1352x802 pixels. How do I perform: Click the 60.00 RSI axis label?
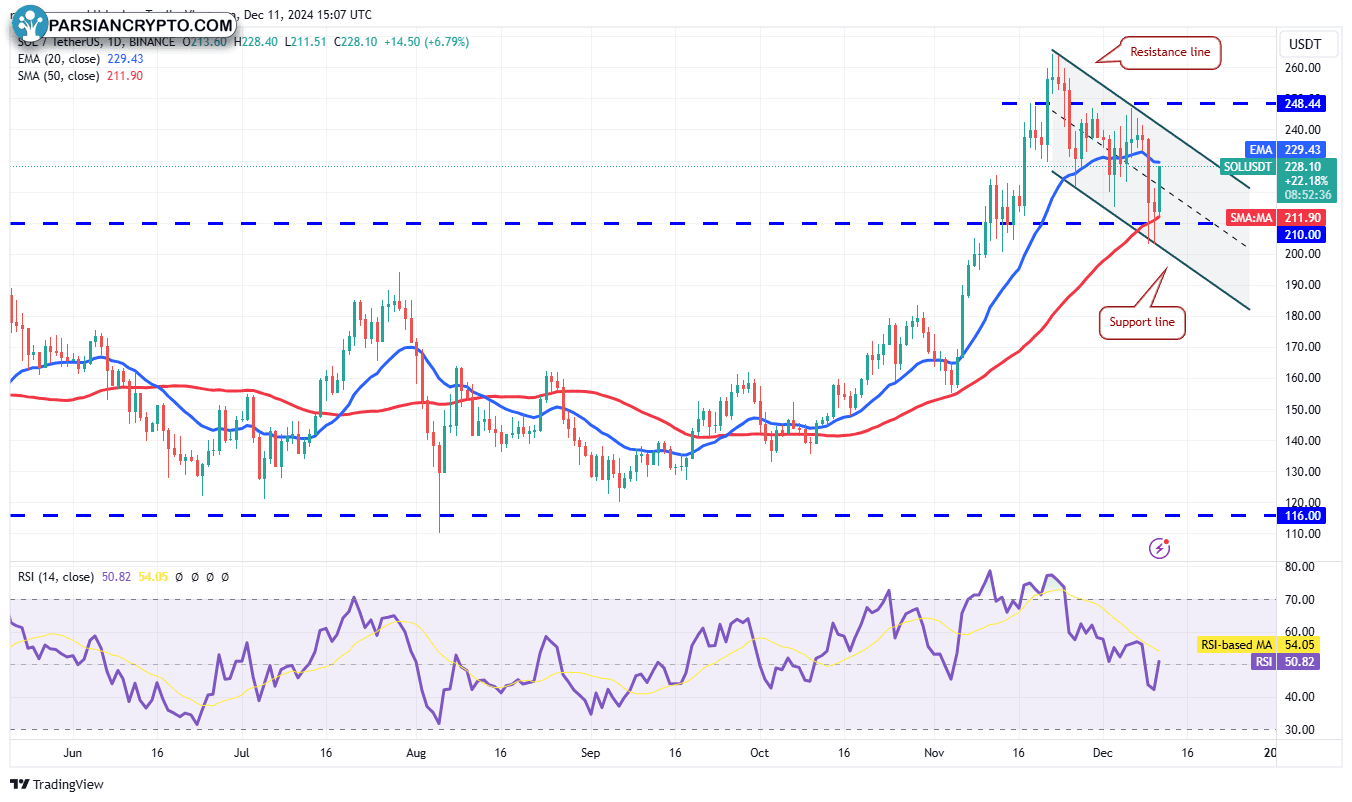point(1300,632)
